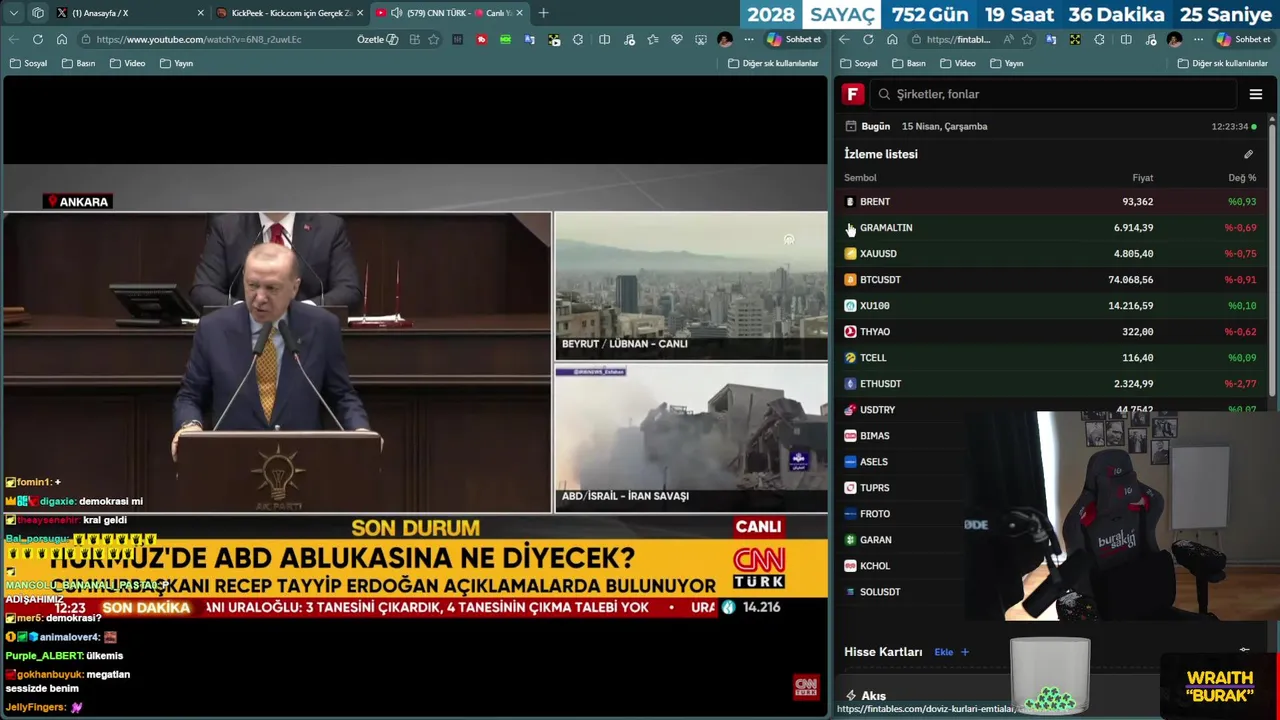Image resolution: width=1280 pixels, height=720 pixels.
Task: Add a Hisse Kartları card with plus
Action: (965, 652)
